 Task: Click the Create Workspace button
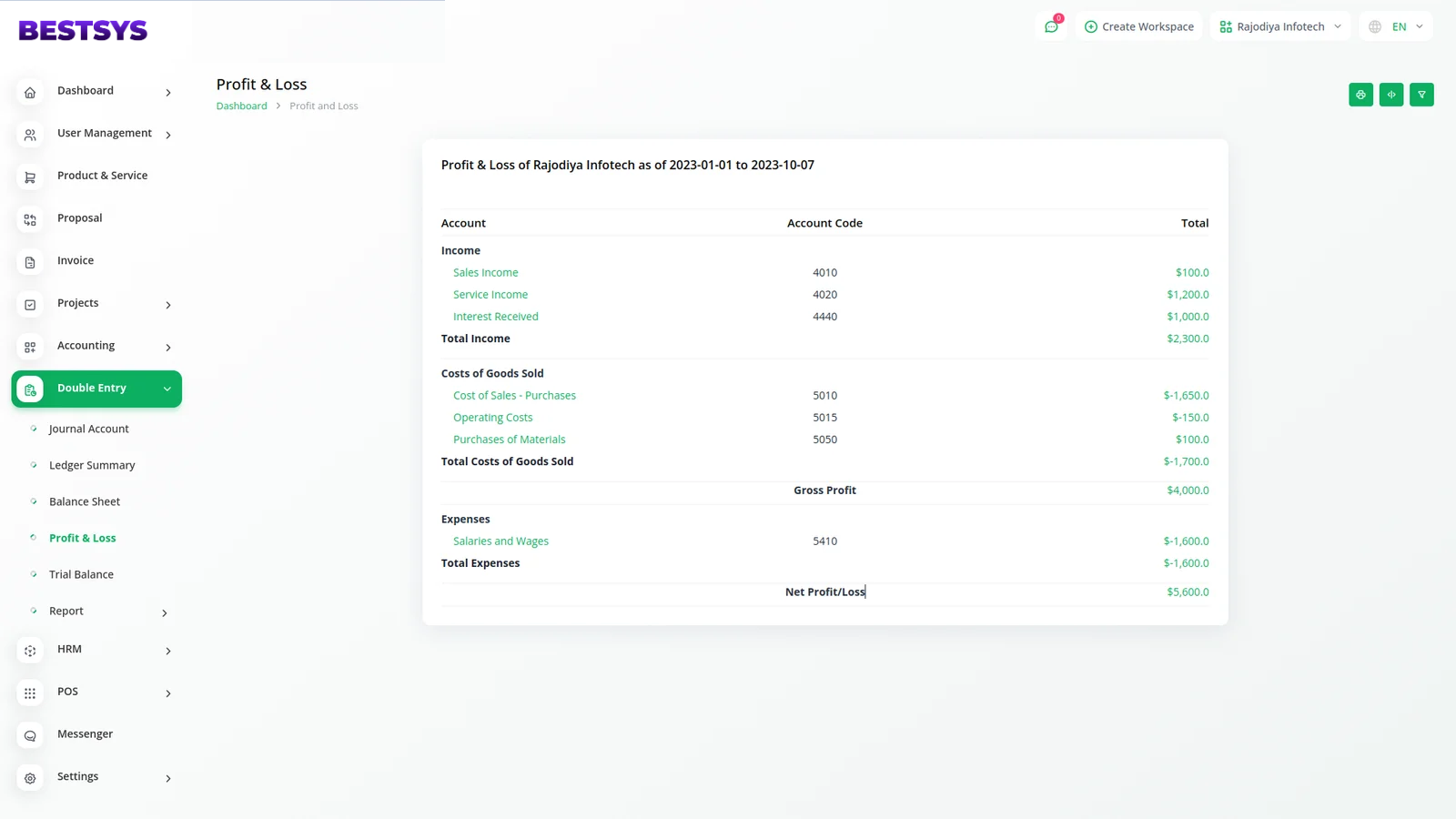pyautogui.click(x=1139, y=26)
